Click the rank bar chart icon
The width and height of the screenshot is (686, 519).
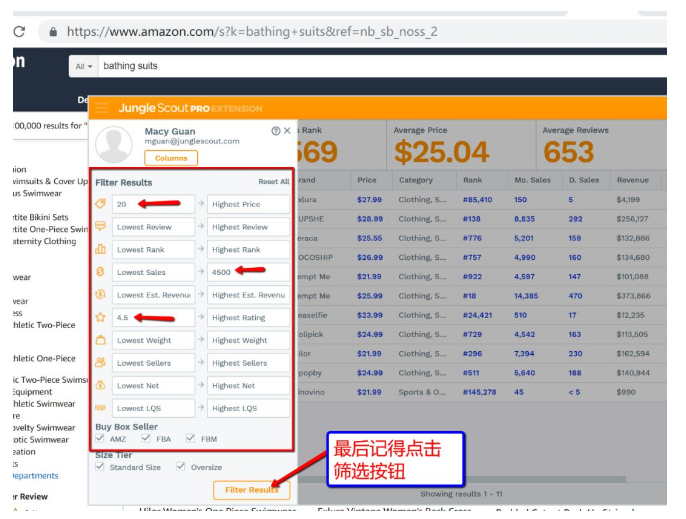(100, 249)
